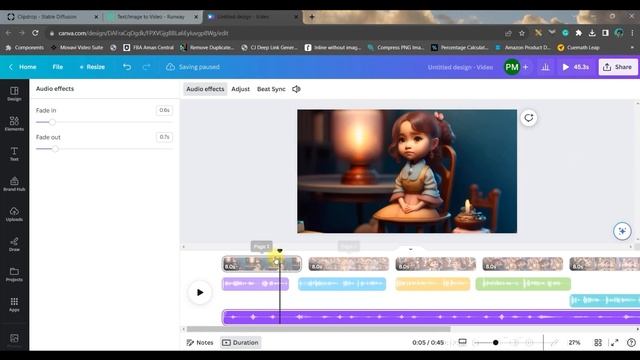Viewport: 640px width, 360px height.
Task: Select the yellow audio clip
Action: [x=433, y=284]
